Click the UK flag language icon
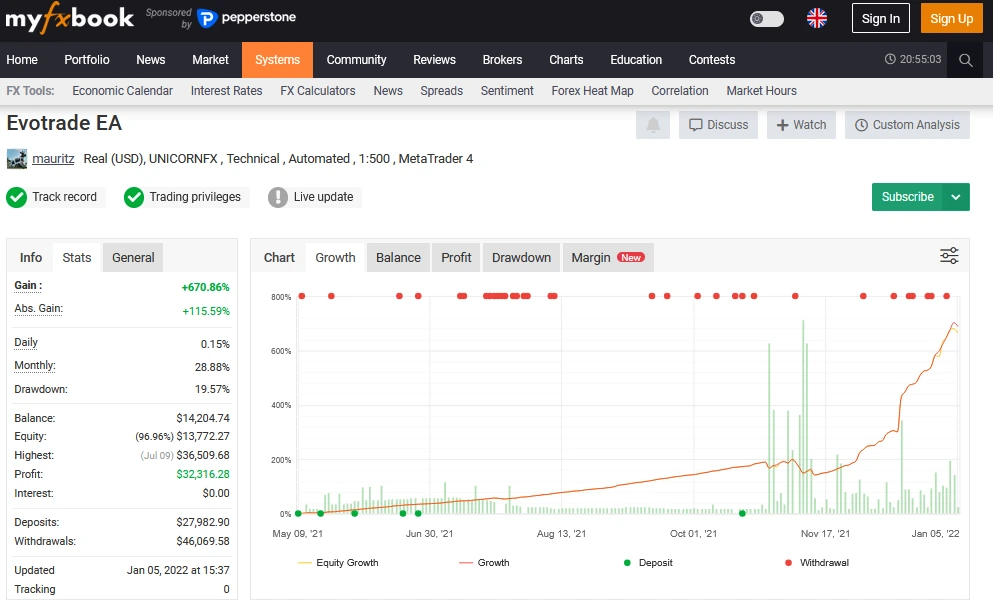 (817, 18)
